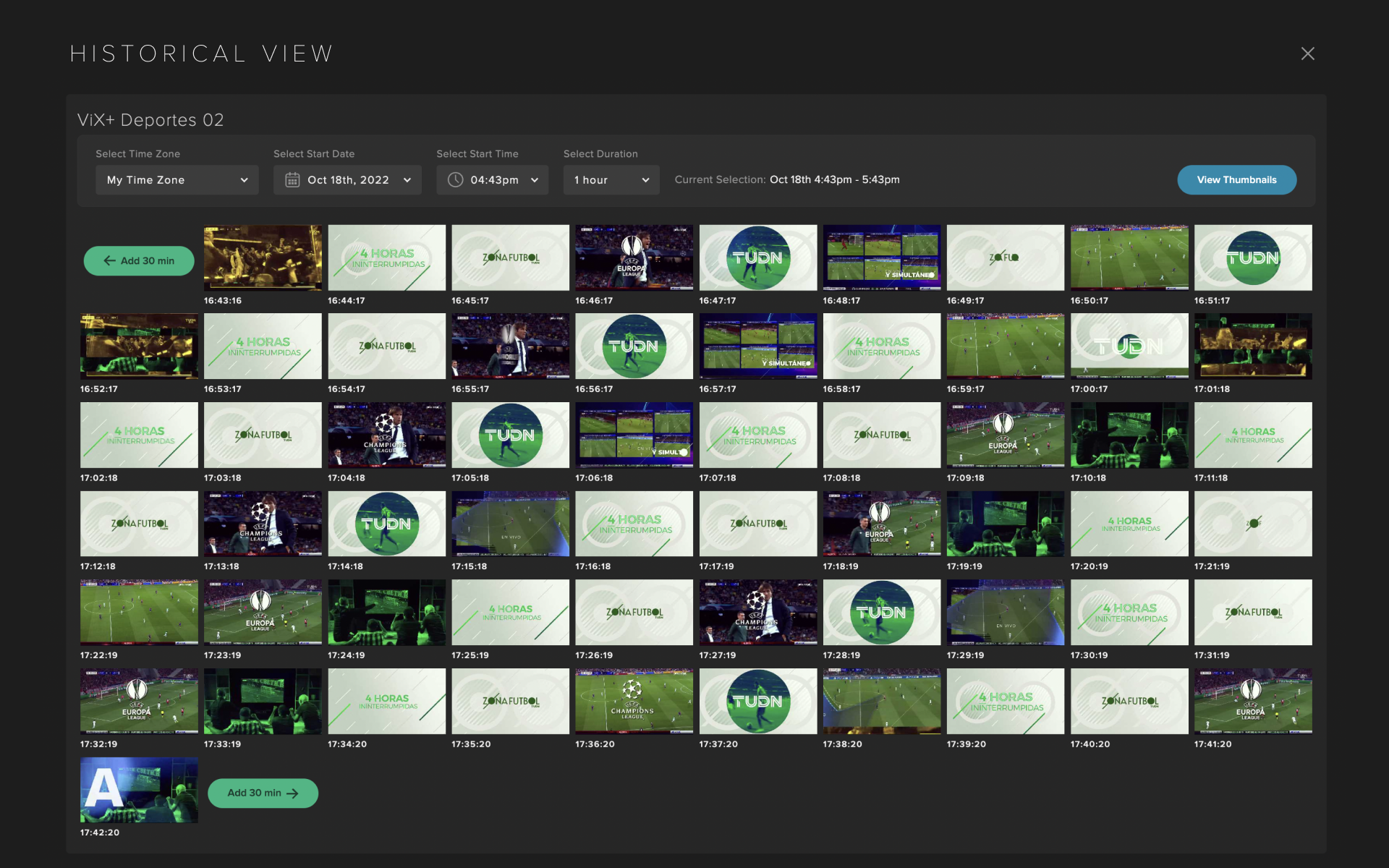Click the calendar icon in start date field
This screenshot has height=868, width=1389.
tap(292, 180)
